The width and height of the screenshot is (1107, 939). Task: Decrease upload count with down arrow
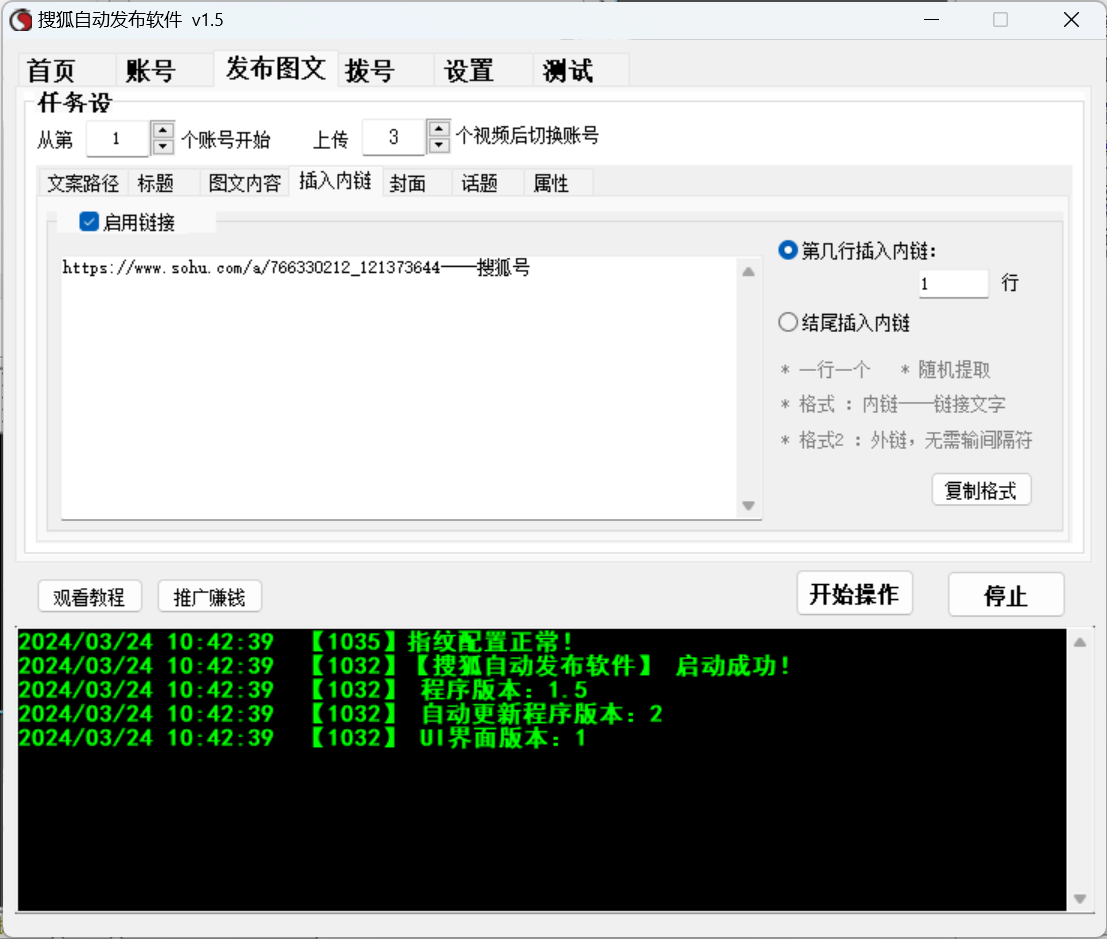click(x=439, y=144)
